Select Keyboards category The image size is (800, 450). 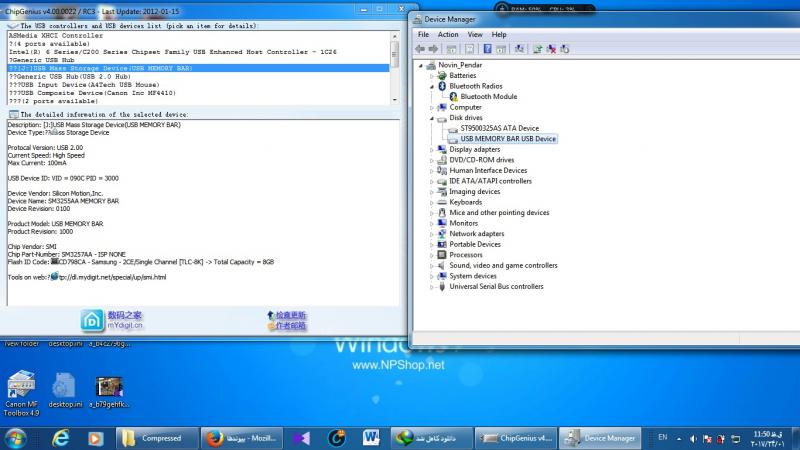(x=465, y=202)
